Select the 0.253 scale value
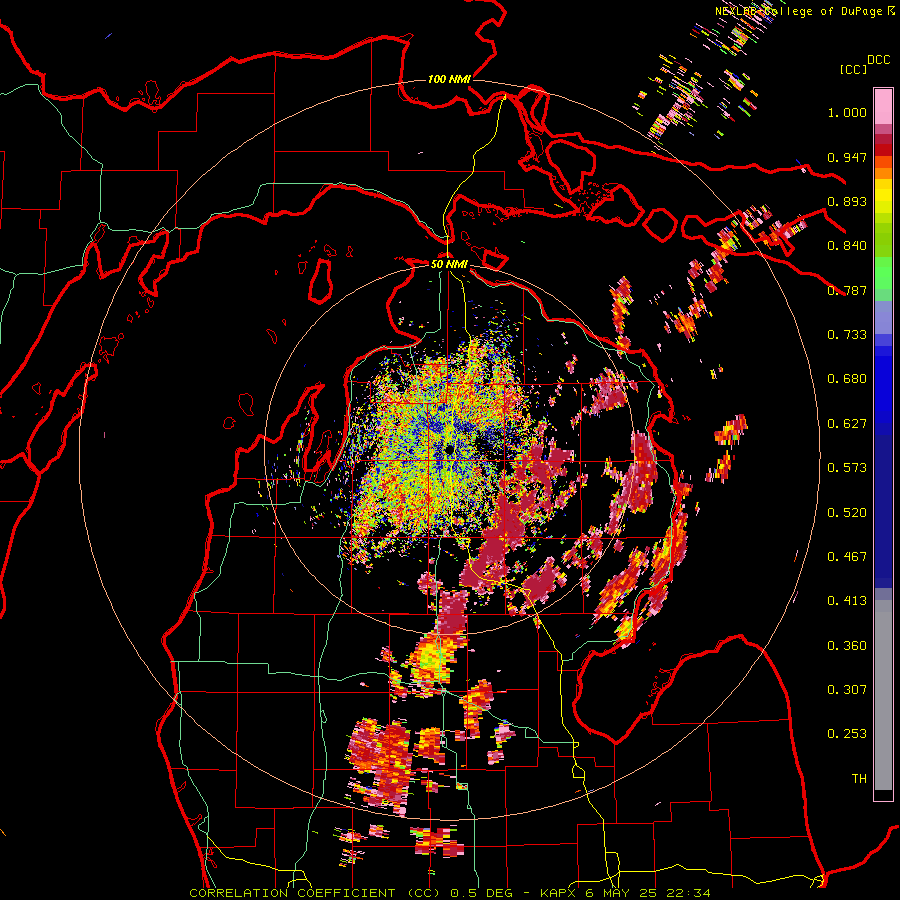The height and width of the screenshot is (900, 900). click(x=847, y=734)
